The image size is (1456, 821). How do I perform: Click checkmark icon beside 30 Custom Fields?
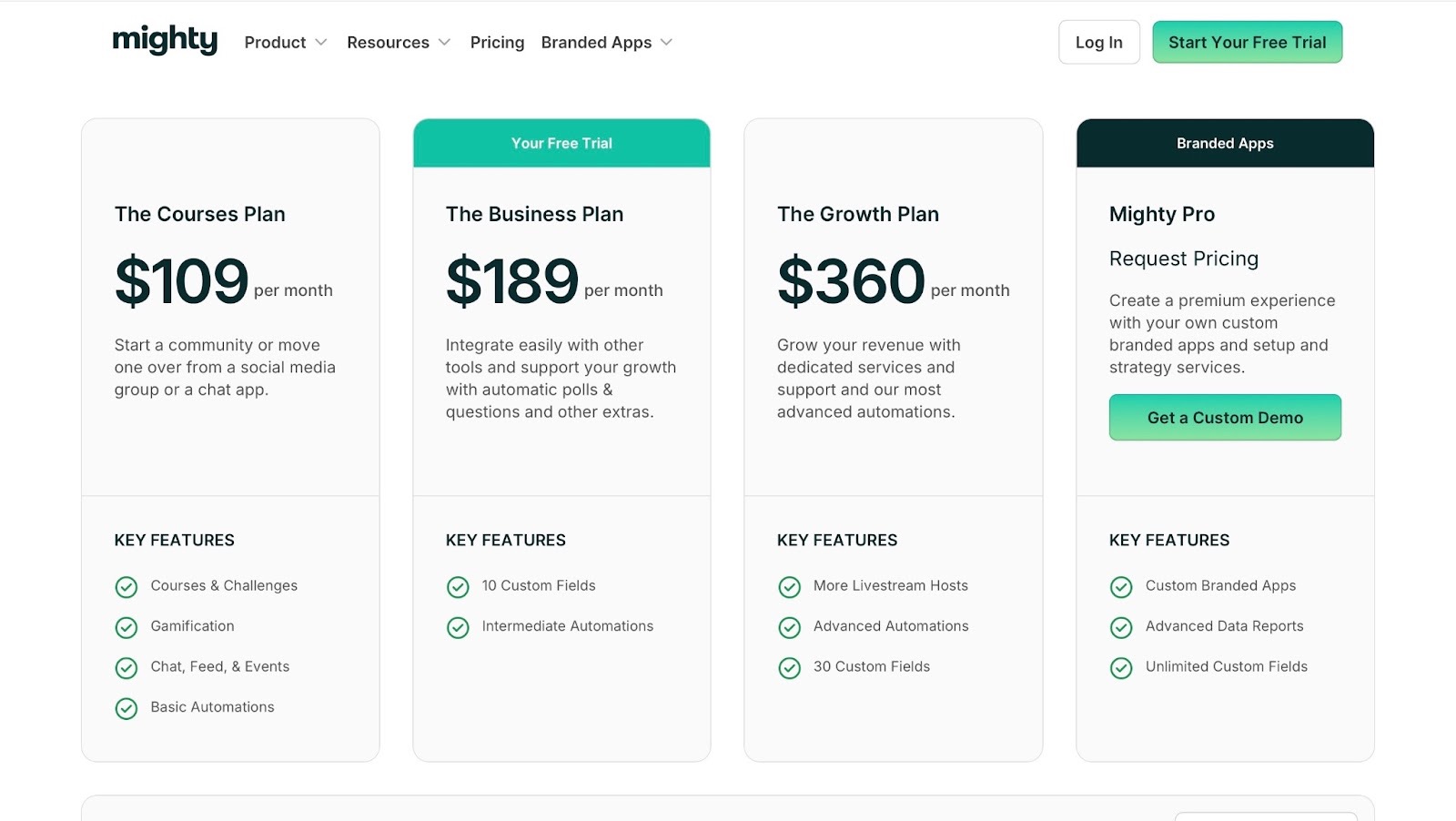pos(790,668)
